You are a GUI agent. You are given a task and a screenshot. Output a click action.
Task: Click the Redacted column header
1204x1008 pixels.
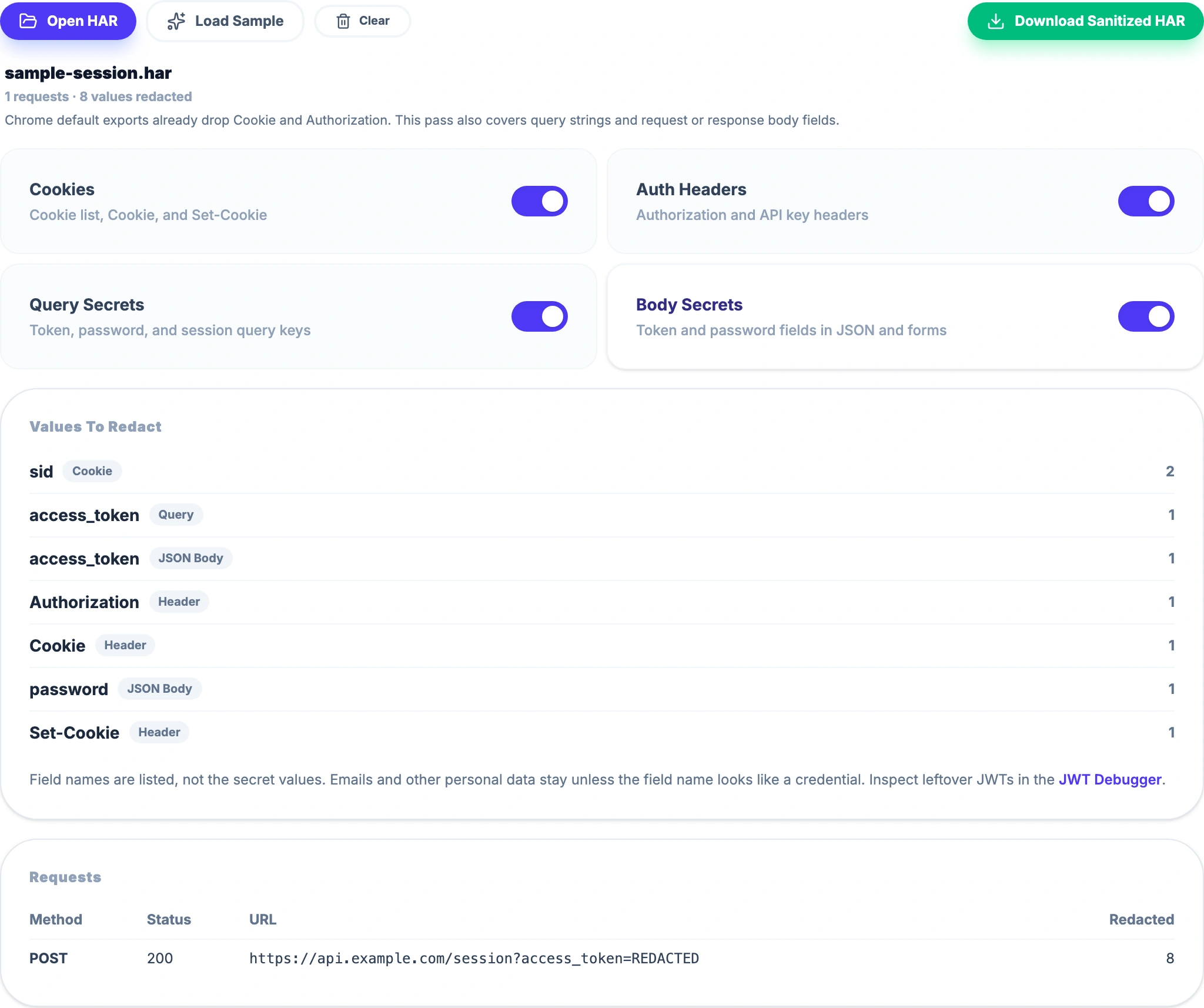coord(1141,919)
